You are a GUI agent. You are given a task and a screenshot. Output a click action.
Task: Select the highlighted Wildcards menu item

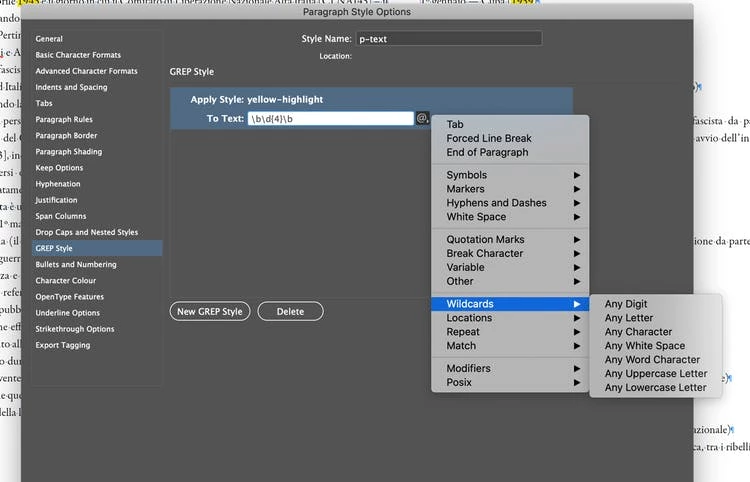click(510, 304)
